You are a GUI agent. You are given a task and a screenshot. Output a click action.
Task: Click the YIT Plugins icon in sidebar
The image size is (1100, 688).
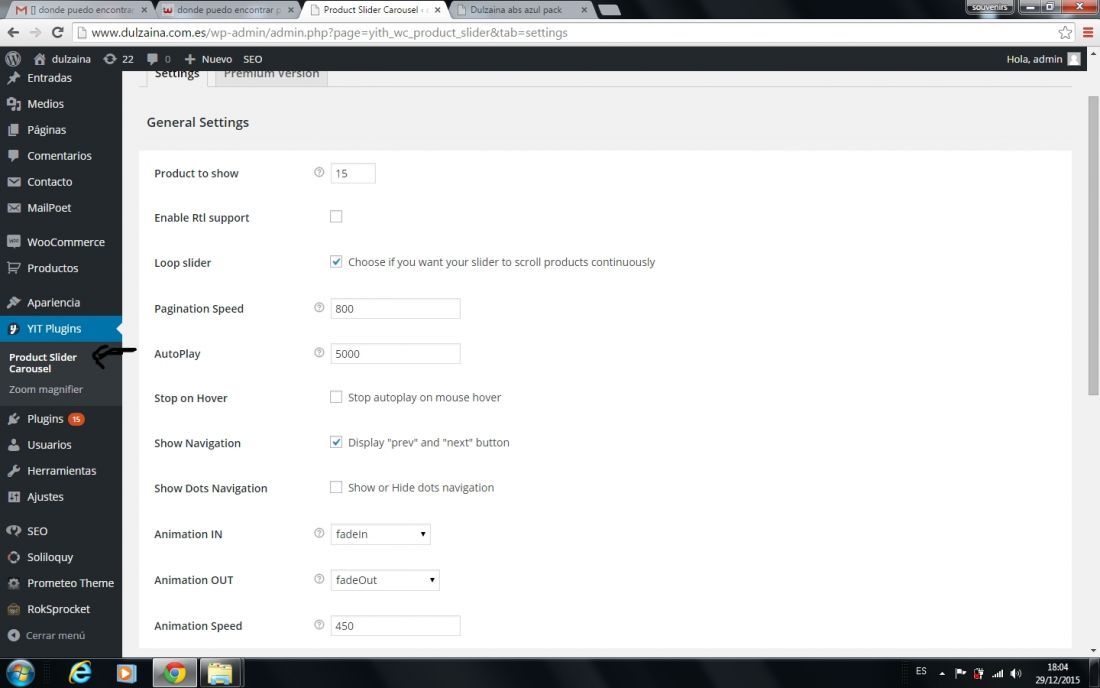click(x=13, y=328)
